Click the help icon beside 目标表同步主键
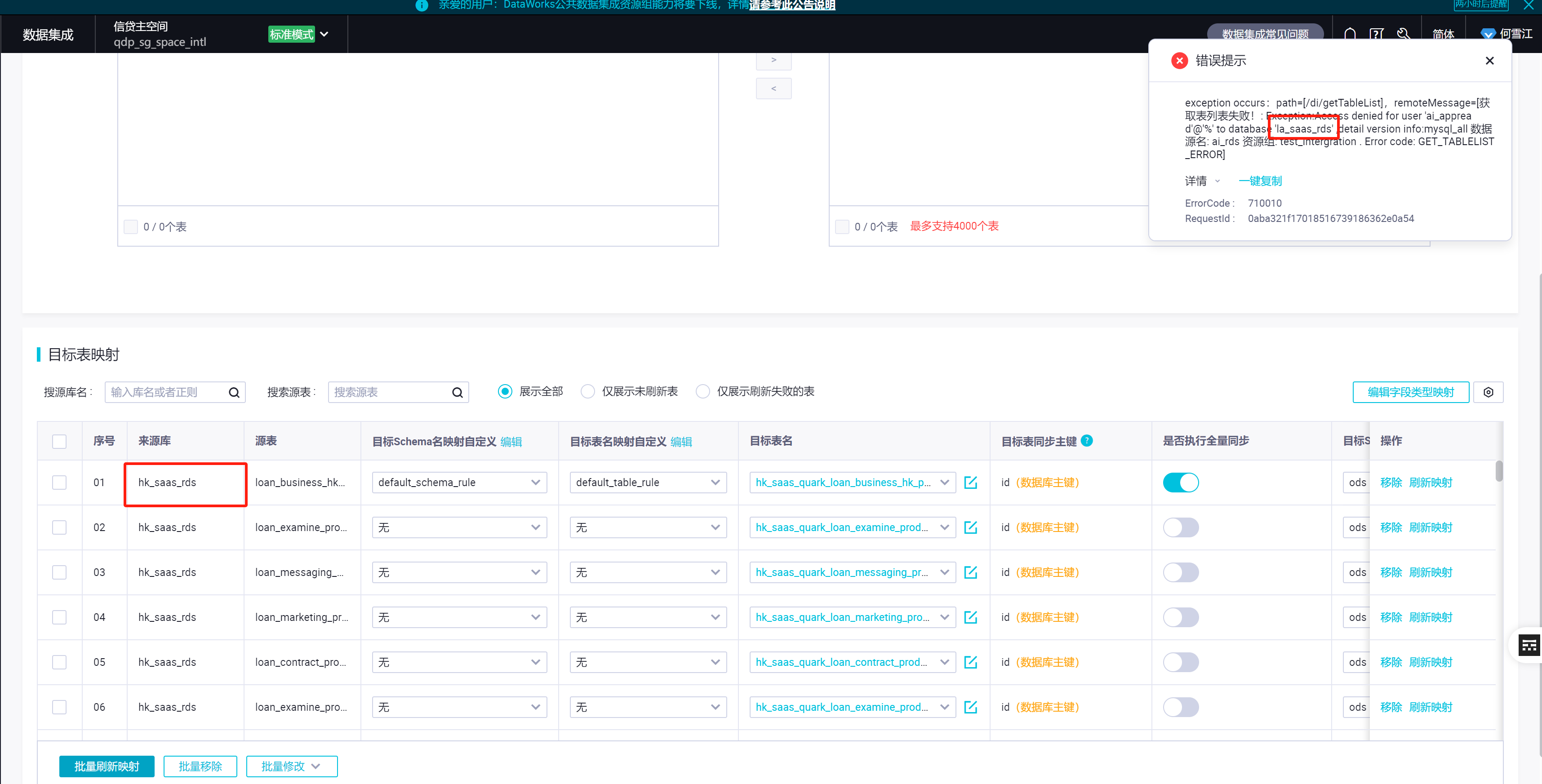This screenshot has width=1542, height=784. tap(1087, 440)
